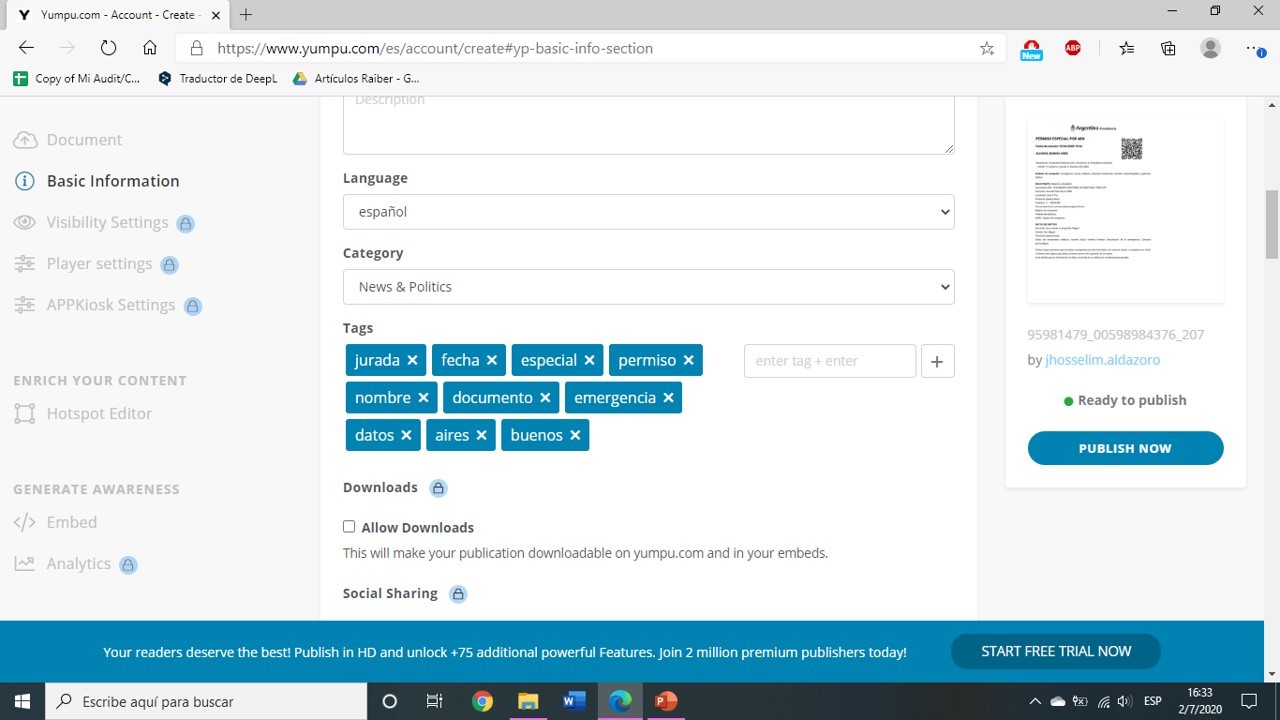Remove the "jurada" tag

[x=412, y=360]
